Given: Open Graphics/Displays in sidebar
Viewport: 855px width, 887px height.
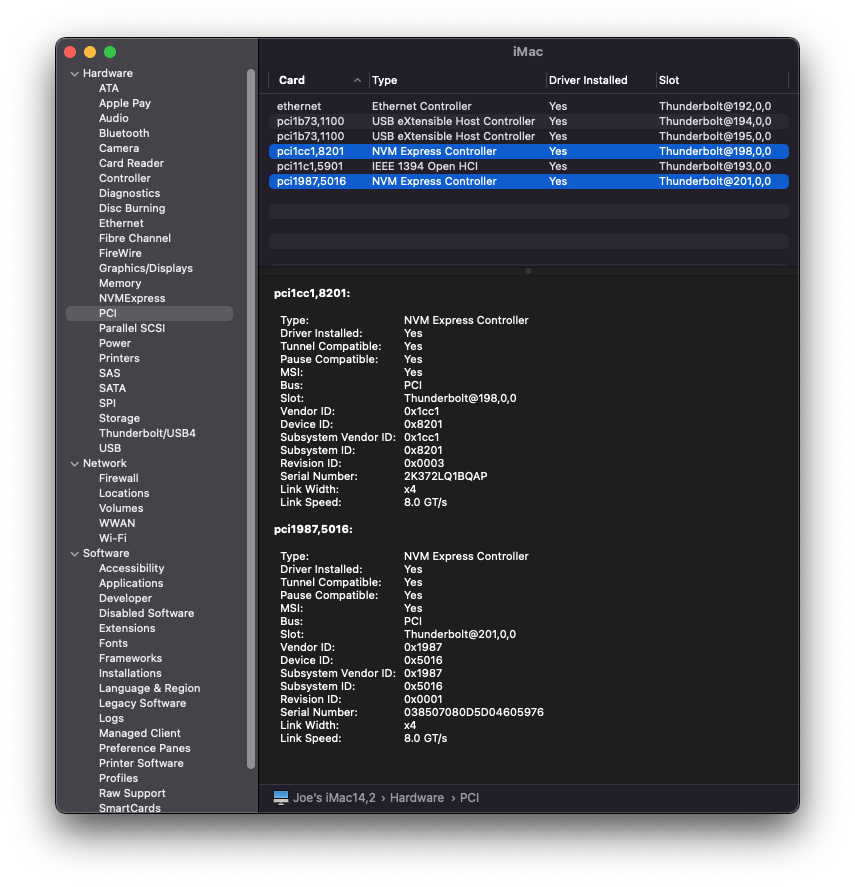Looking at the screenshot, I should point(146,268).
